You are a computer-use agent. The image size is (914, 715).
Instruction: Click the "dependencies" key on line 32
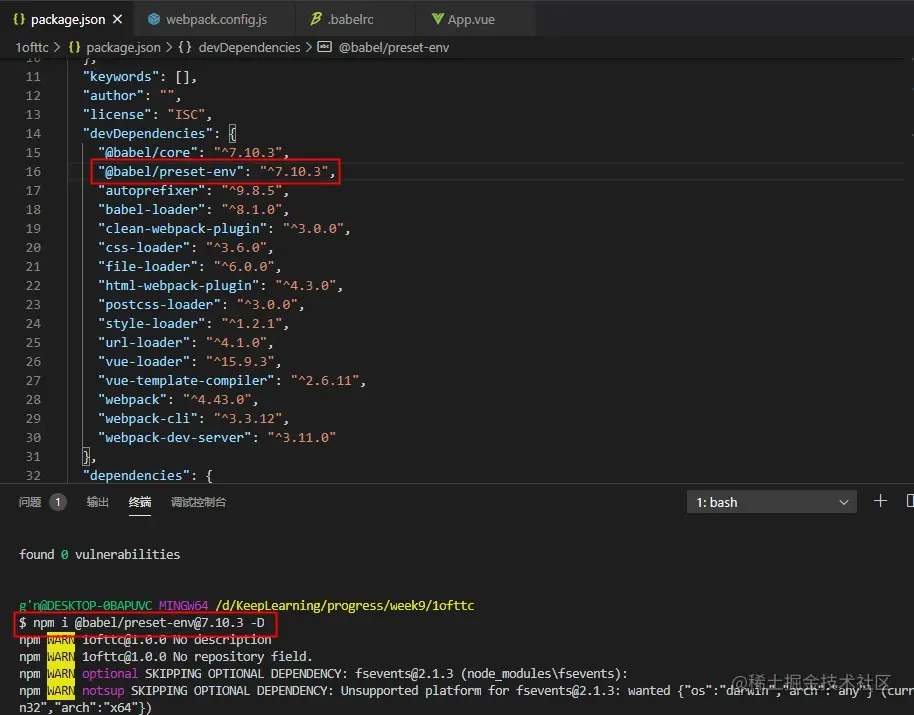tap(136, 476)
